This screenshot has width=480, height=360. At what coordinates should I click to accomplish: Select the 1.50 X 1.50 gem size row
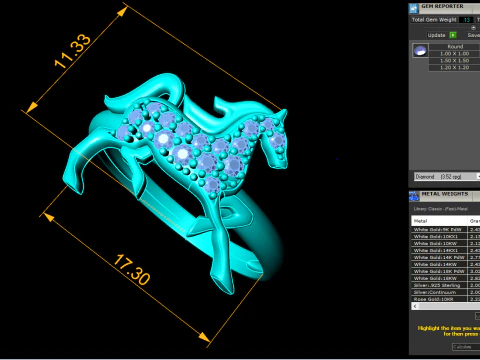454,61
